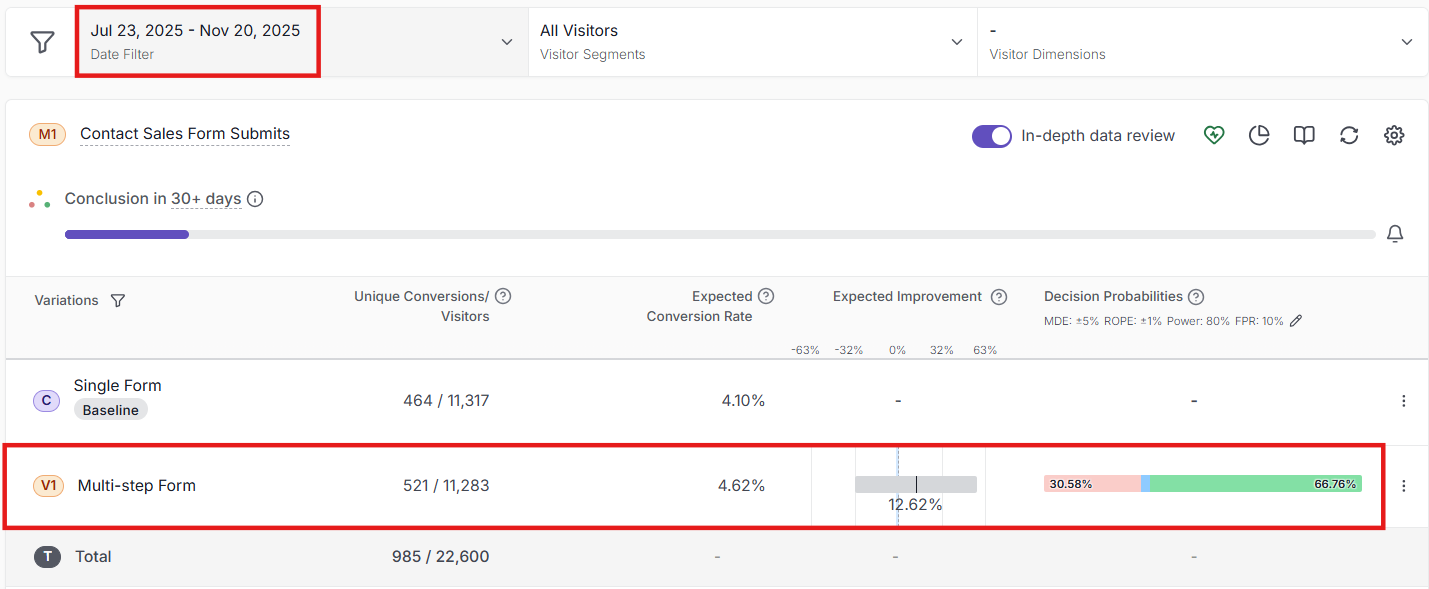Open three-dot menu for Single Form row

pos(1403,401)
